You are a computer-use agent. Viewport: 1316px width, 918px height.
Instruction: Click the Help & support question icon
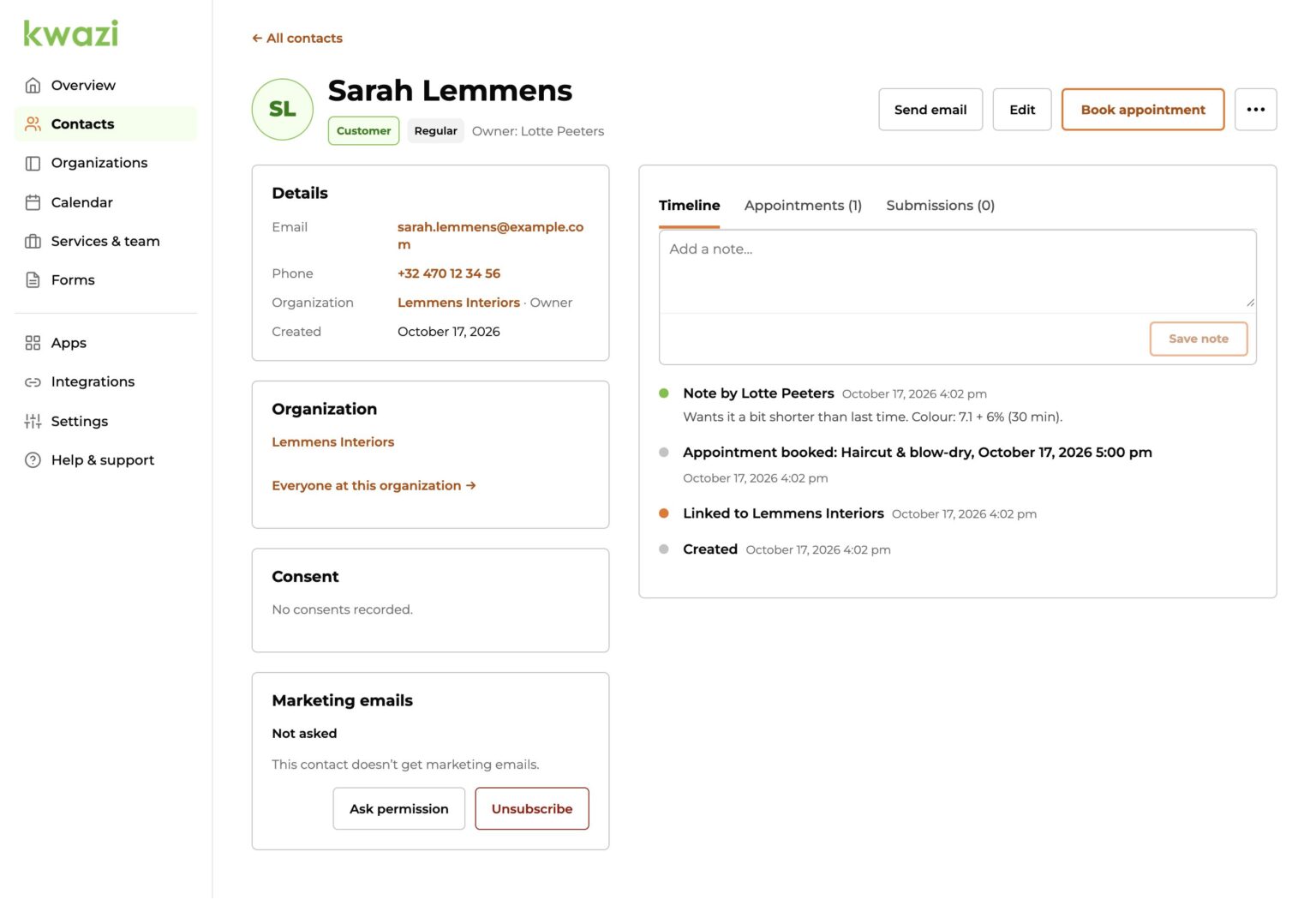point(33,460)
